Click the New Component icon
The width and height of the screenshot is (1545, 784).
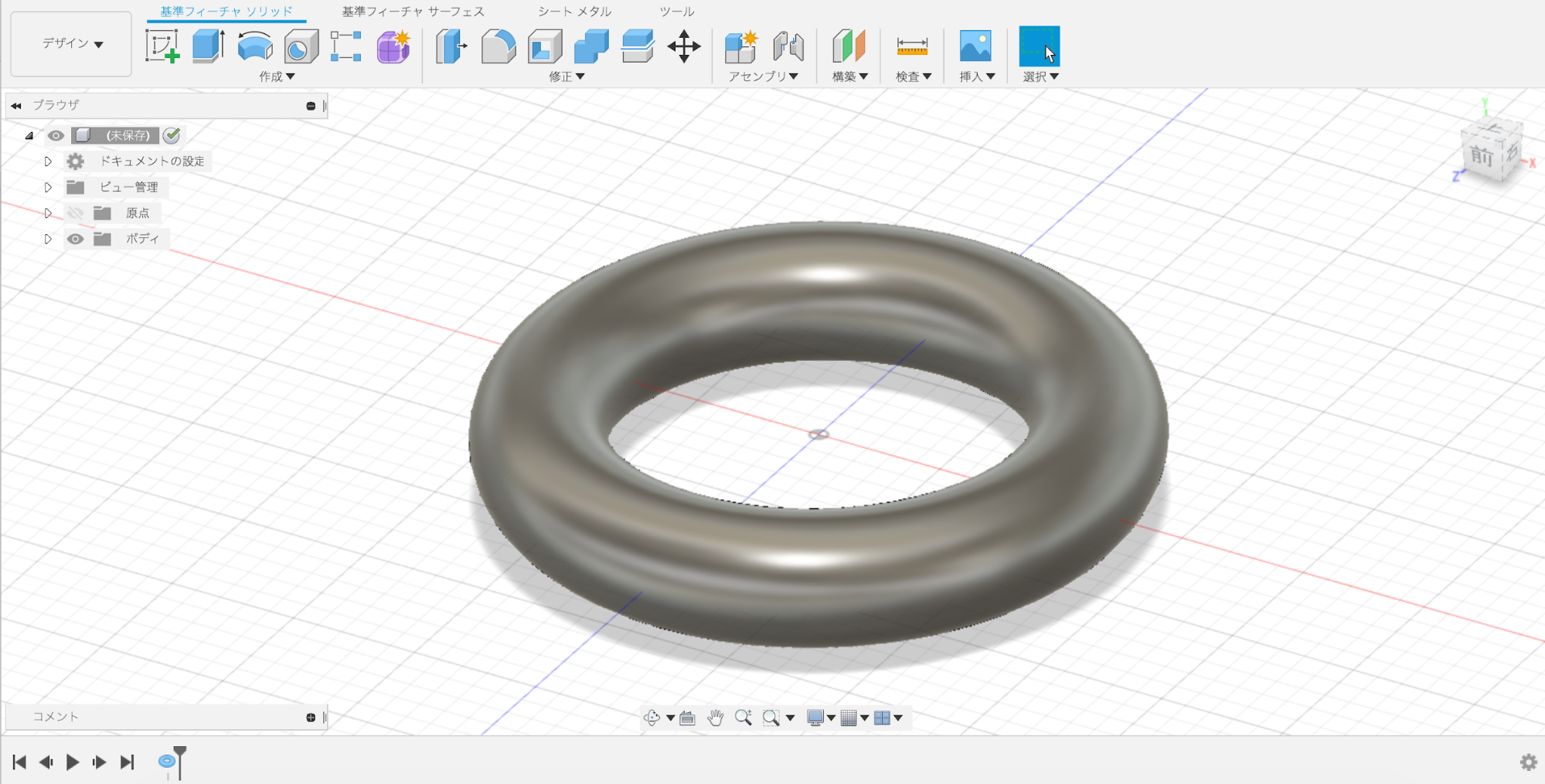pos(741,46)
